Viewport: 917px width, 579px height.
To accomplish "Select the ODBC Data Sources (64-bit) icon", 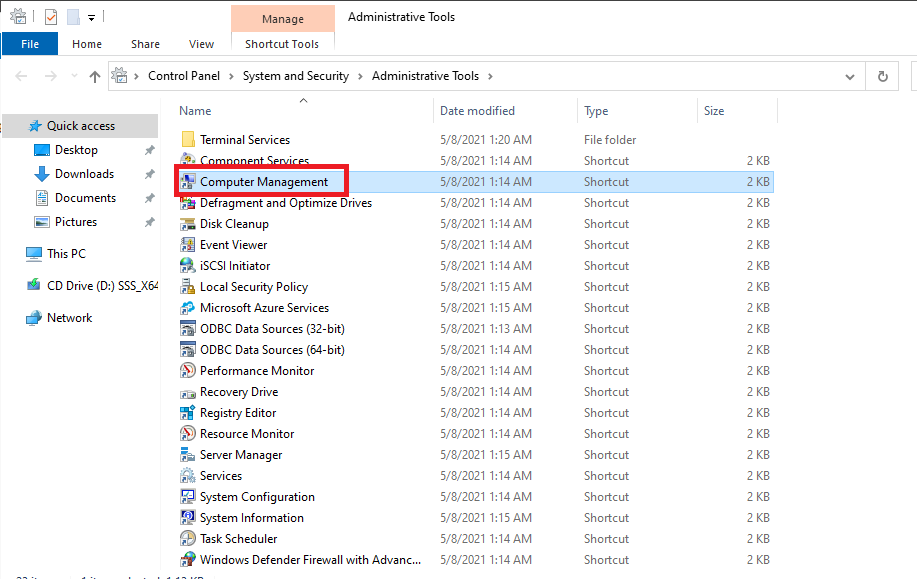I will (188, 350).
